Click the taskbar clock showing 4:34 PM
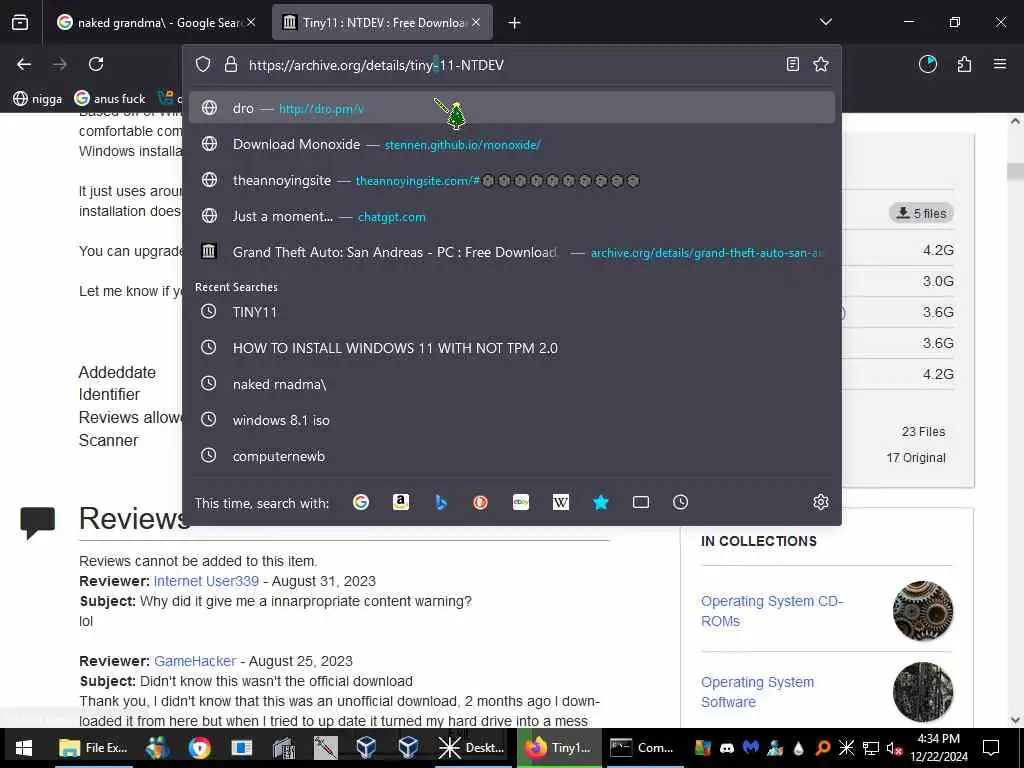Image resolution: width=1024 pixels, height=768 pixels. click(938, 748)
